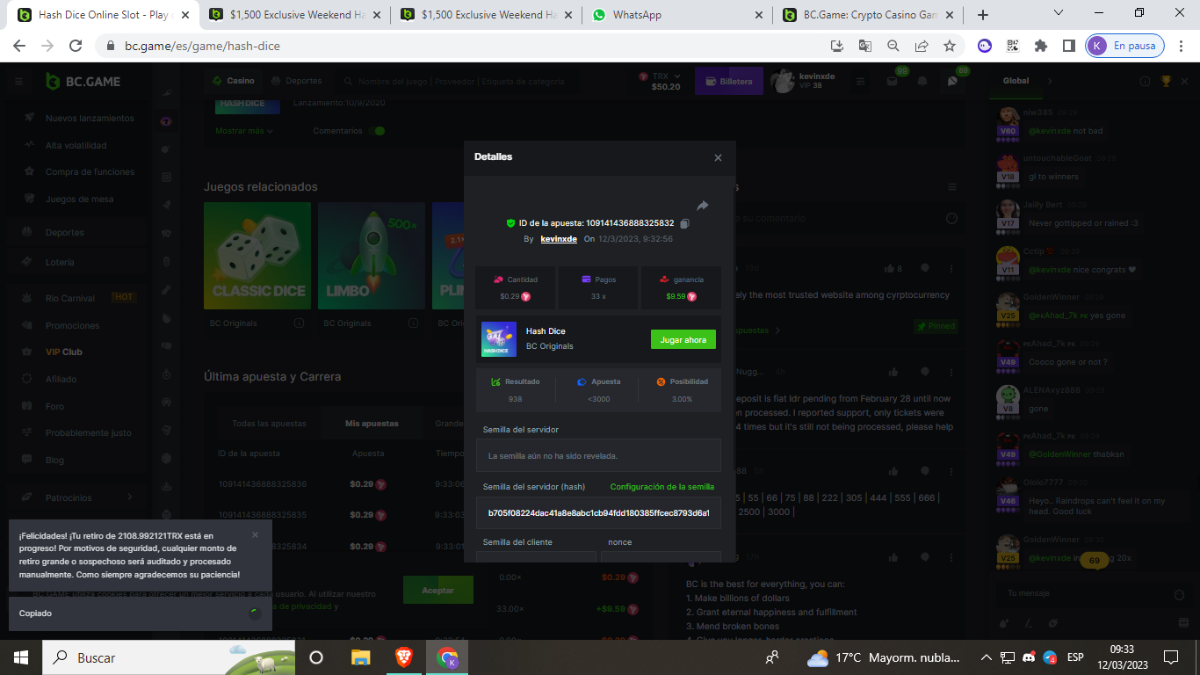Screen dimensions: 1200x675
Task: Expand the Mostrar más section
Action: 244,131
